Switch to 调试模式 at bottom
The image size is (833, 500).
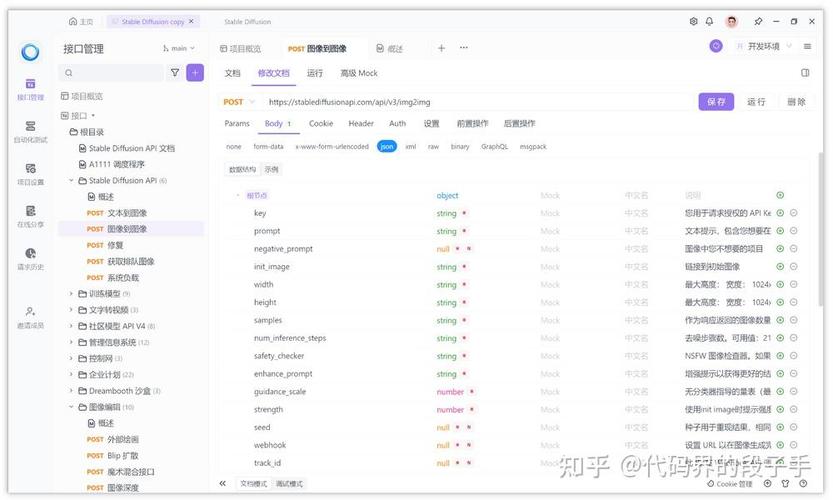click(289, 484)
